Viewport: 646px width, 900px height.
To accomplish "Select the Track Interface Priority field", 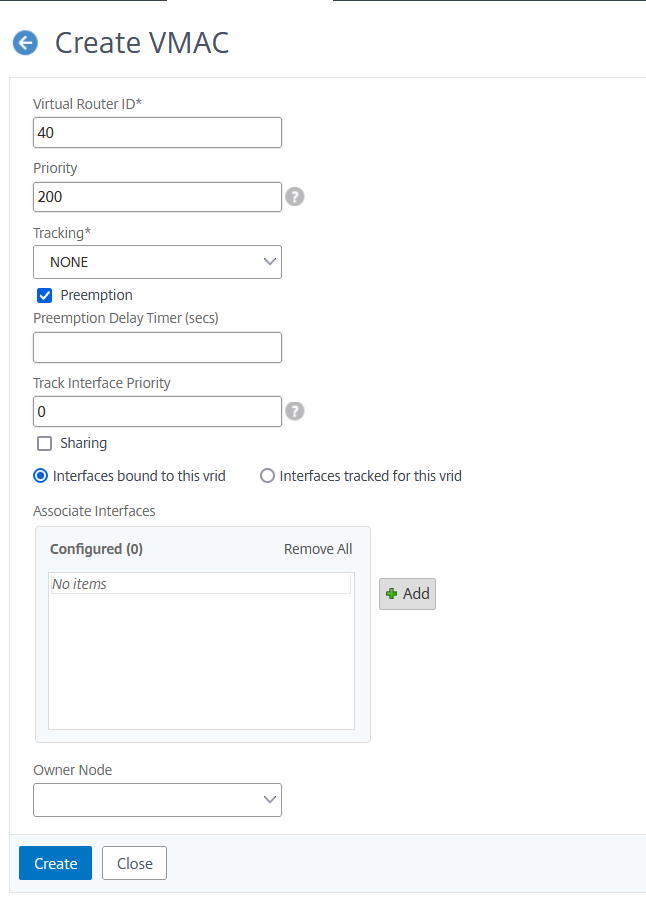I will click(157, 411).
